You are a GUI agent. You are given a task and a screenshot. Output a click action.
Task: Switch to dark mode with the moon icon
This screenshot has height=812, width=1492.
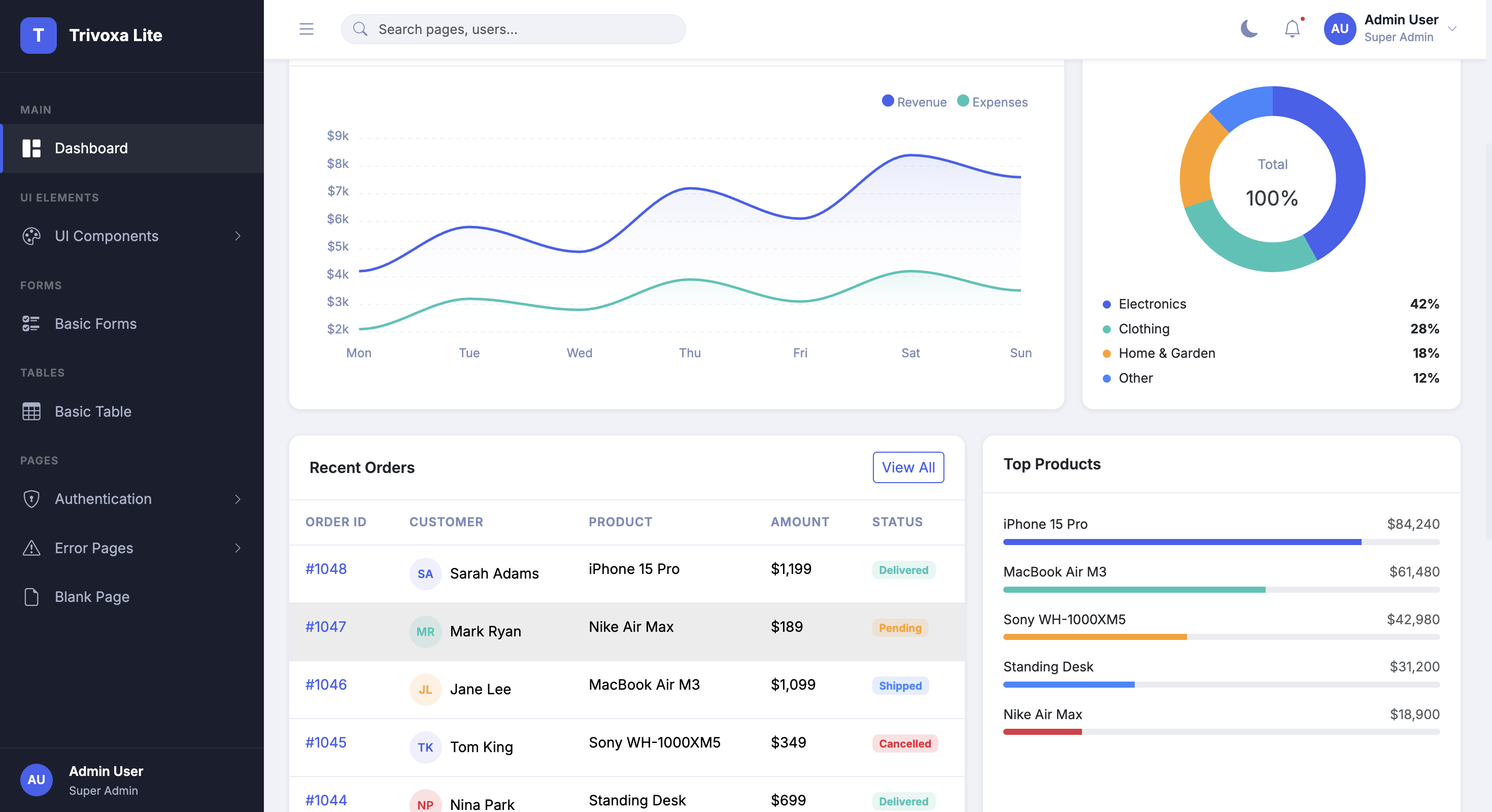click(1249, 29)
